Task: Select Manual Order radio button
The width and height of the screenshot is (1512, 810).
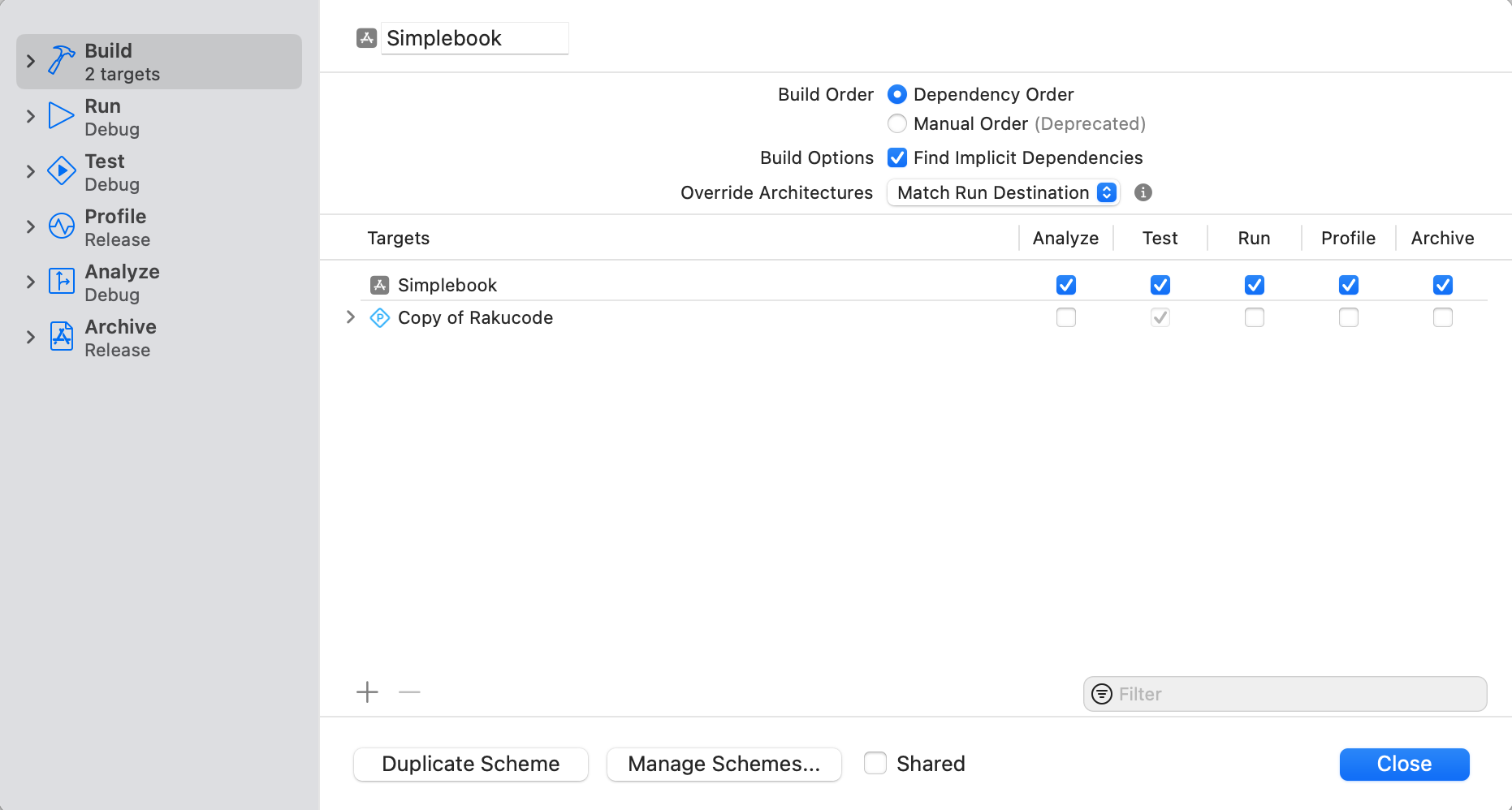Action: pyautogui.click(x=896, y=123)
